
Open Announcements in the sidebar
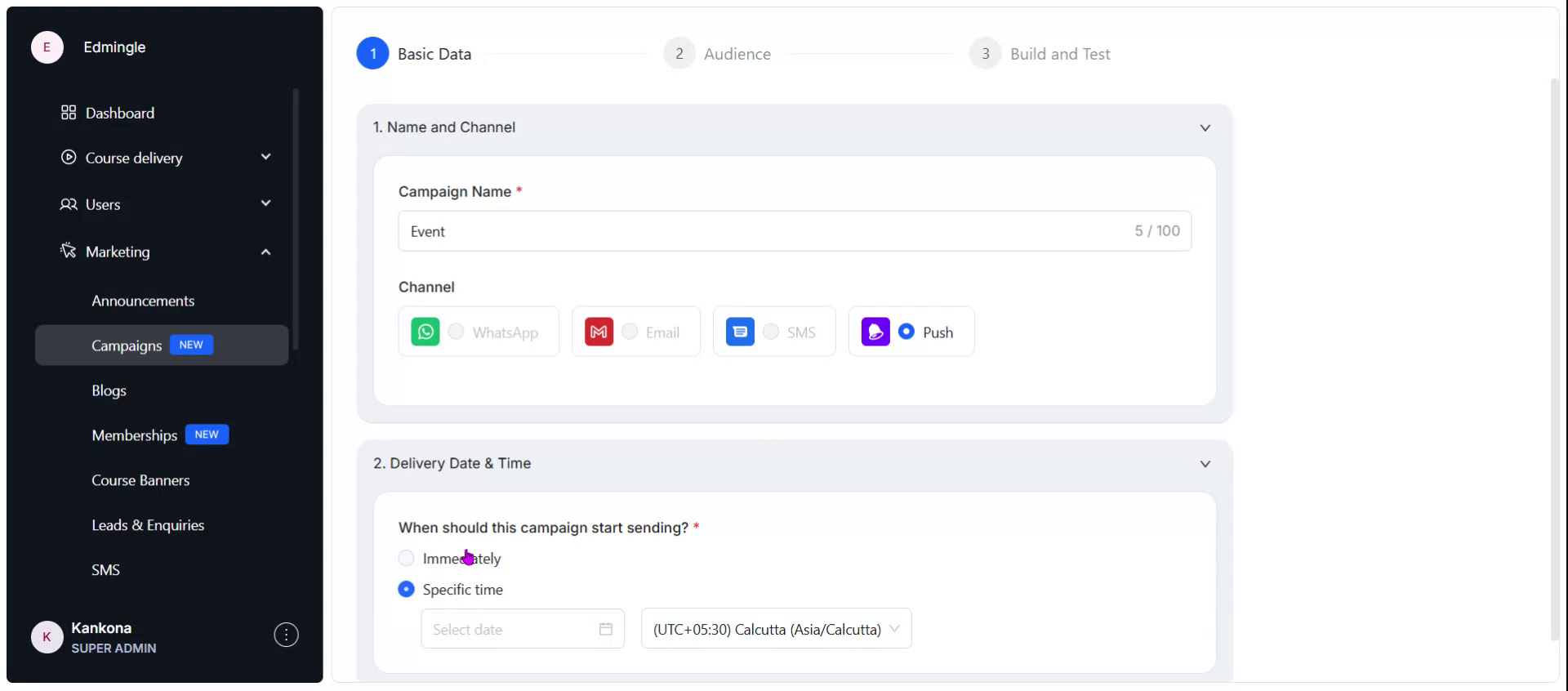tap(143, 301)
